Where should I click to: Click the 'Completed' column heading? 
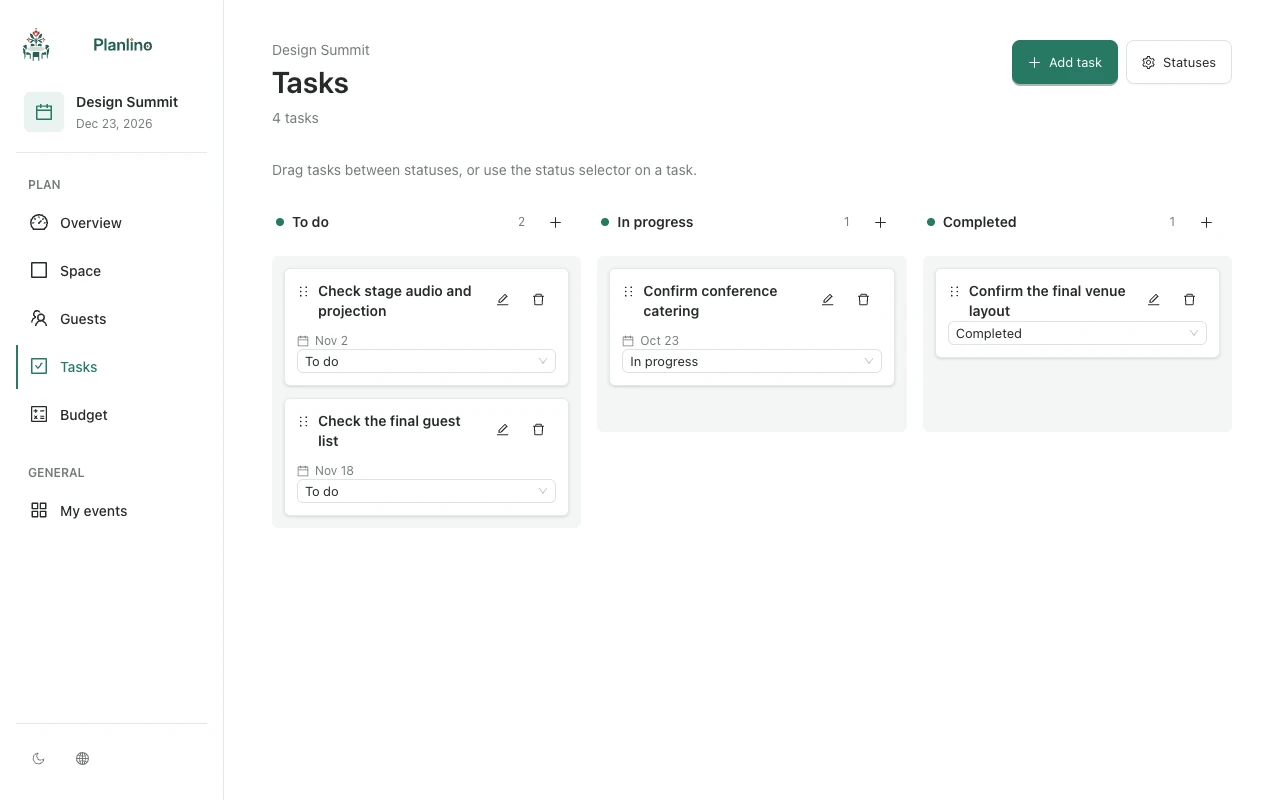(980, 222)
